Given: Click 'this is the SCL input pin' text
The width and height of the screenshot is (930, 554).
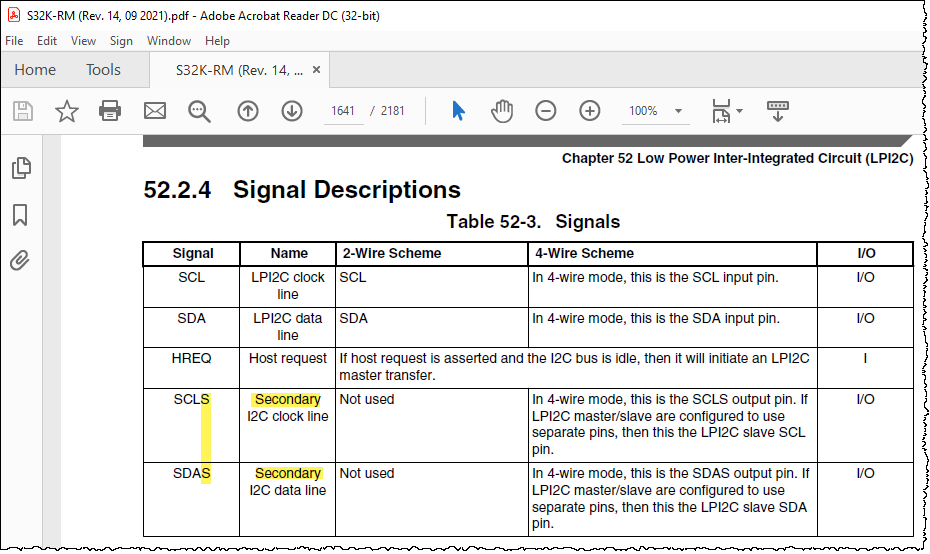Looking at the screenshot, I should (704, 277).
